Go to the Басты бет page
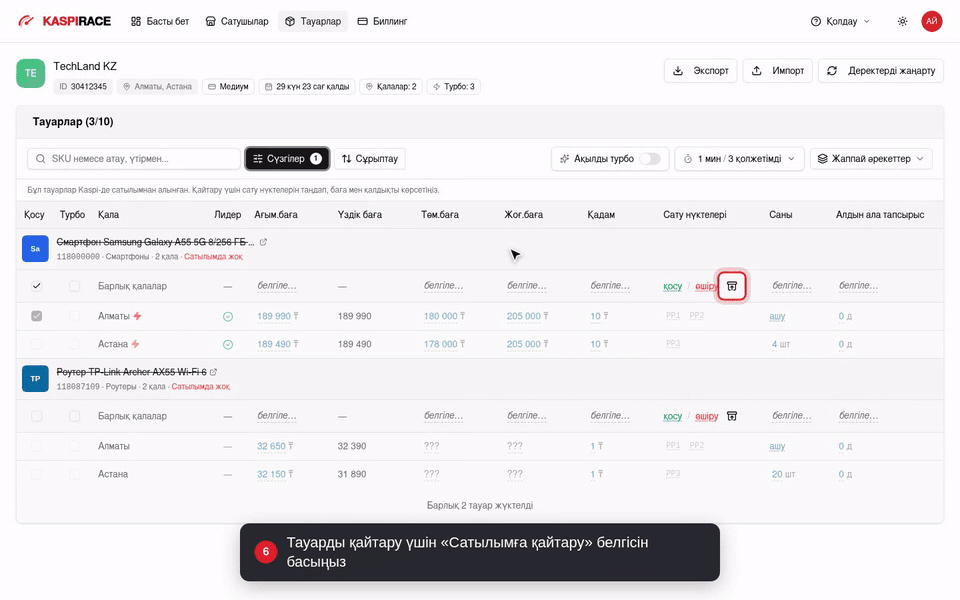960x600 pixels. point(160,21)
